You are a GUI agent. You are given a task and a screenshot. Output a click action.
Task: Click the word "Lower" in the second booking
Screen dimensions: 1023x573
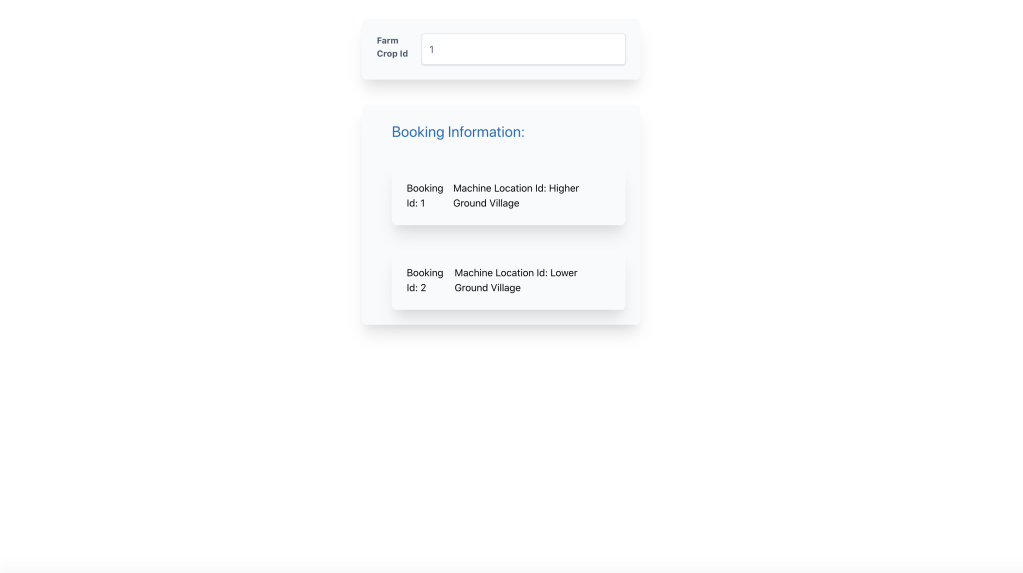(564, 273)
